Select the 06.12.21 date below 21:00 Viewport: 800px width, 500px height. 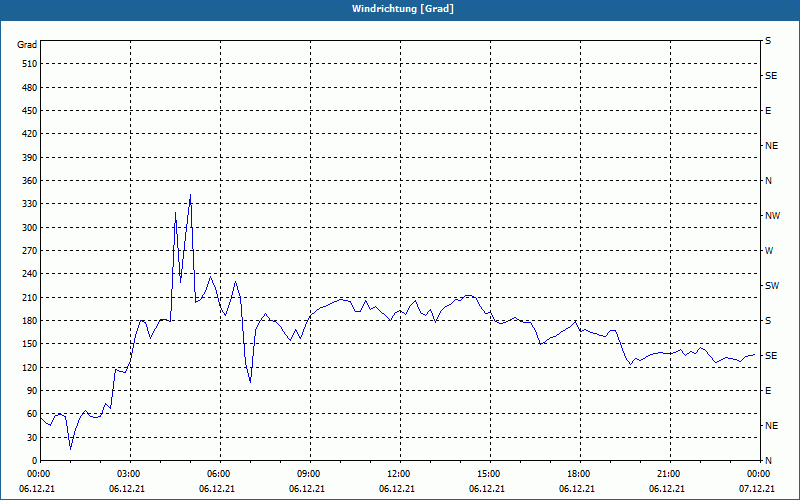point(667,489)
